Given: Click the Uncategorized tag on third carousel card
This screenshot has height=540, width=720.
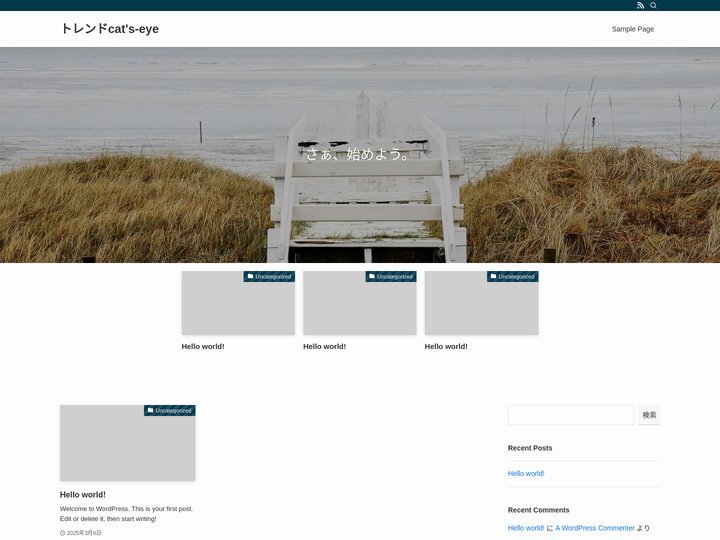Looking at the screenshot, I should point(512,276).
